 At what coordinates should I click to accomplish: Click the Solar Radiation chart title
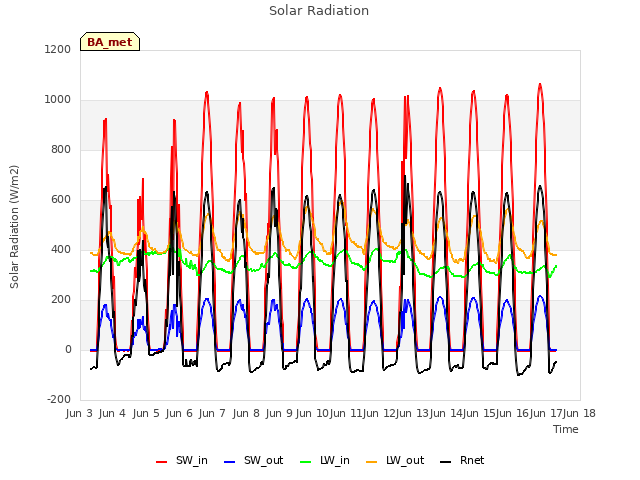point(319,11)
